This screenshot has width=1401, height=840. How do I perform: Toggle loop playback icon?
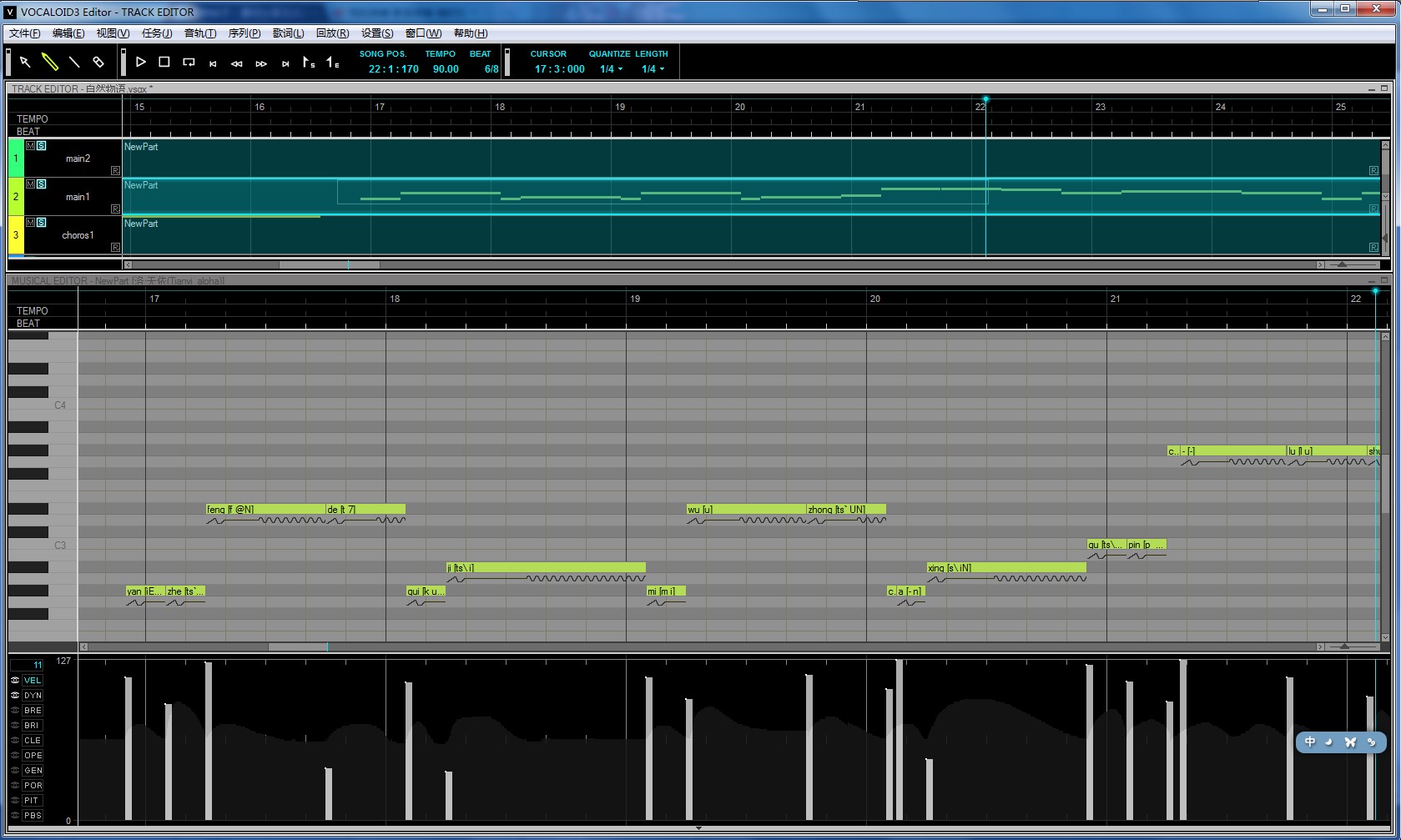[x=189, y=62]
